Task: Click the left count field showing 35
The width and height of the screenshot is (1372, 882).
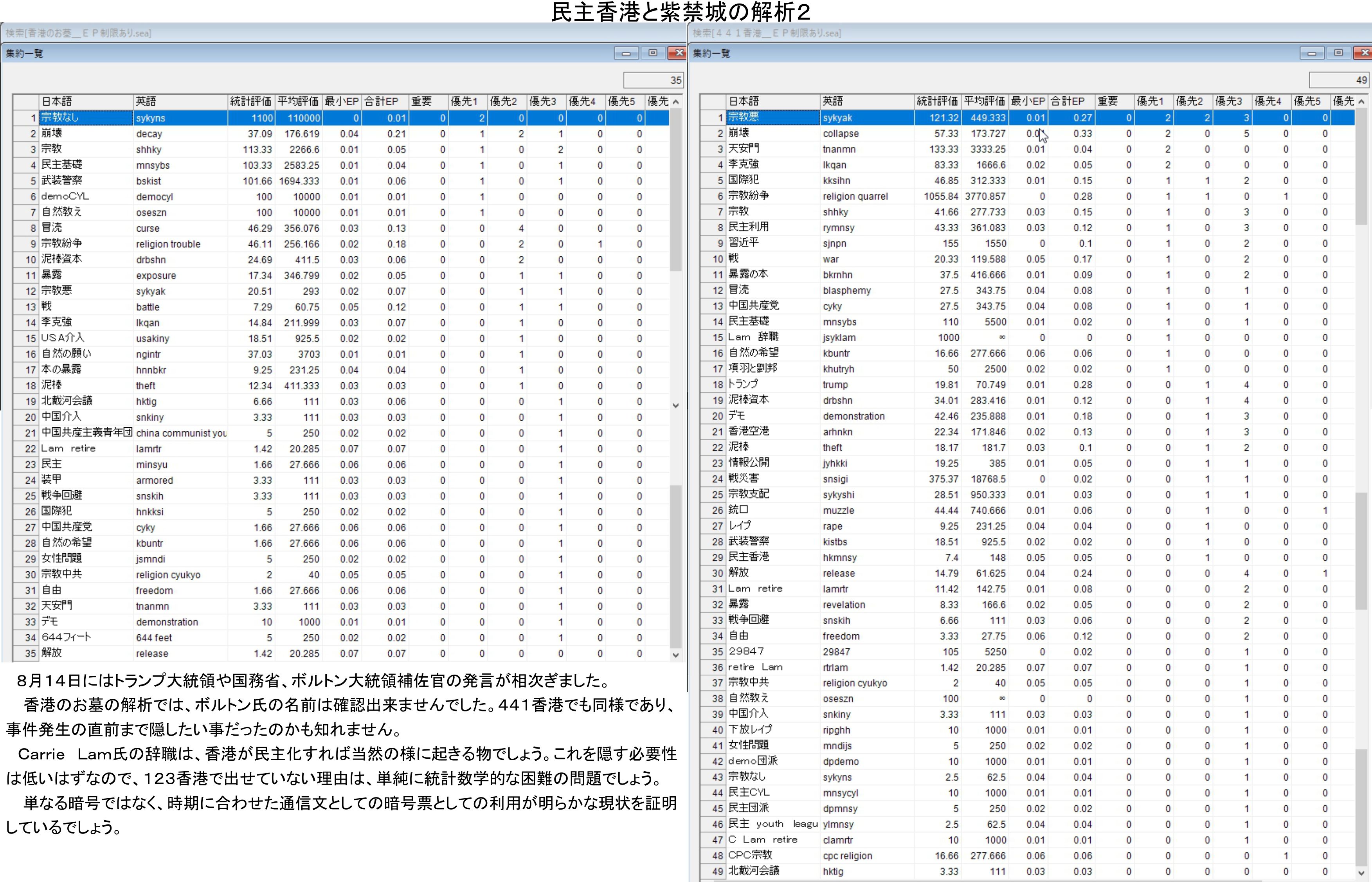Action: click(654, 80)
